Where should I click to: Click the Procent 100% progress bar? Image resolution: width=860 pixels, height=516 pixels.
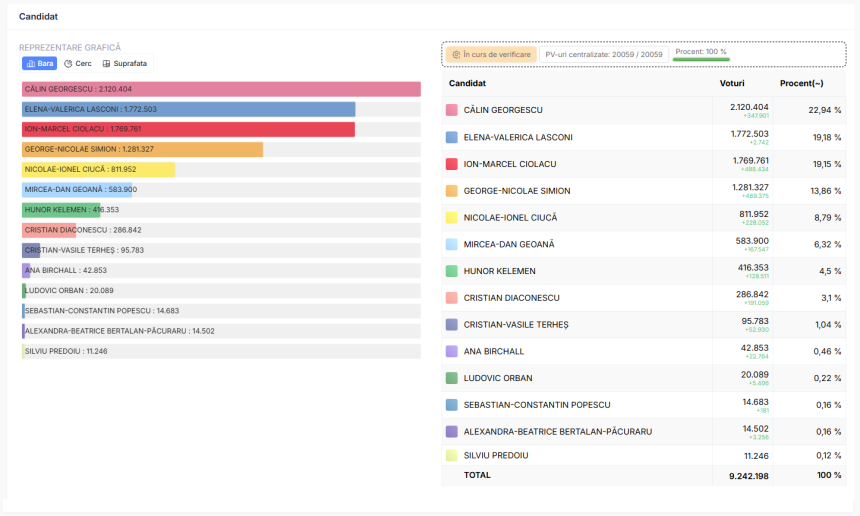point(700,59)
